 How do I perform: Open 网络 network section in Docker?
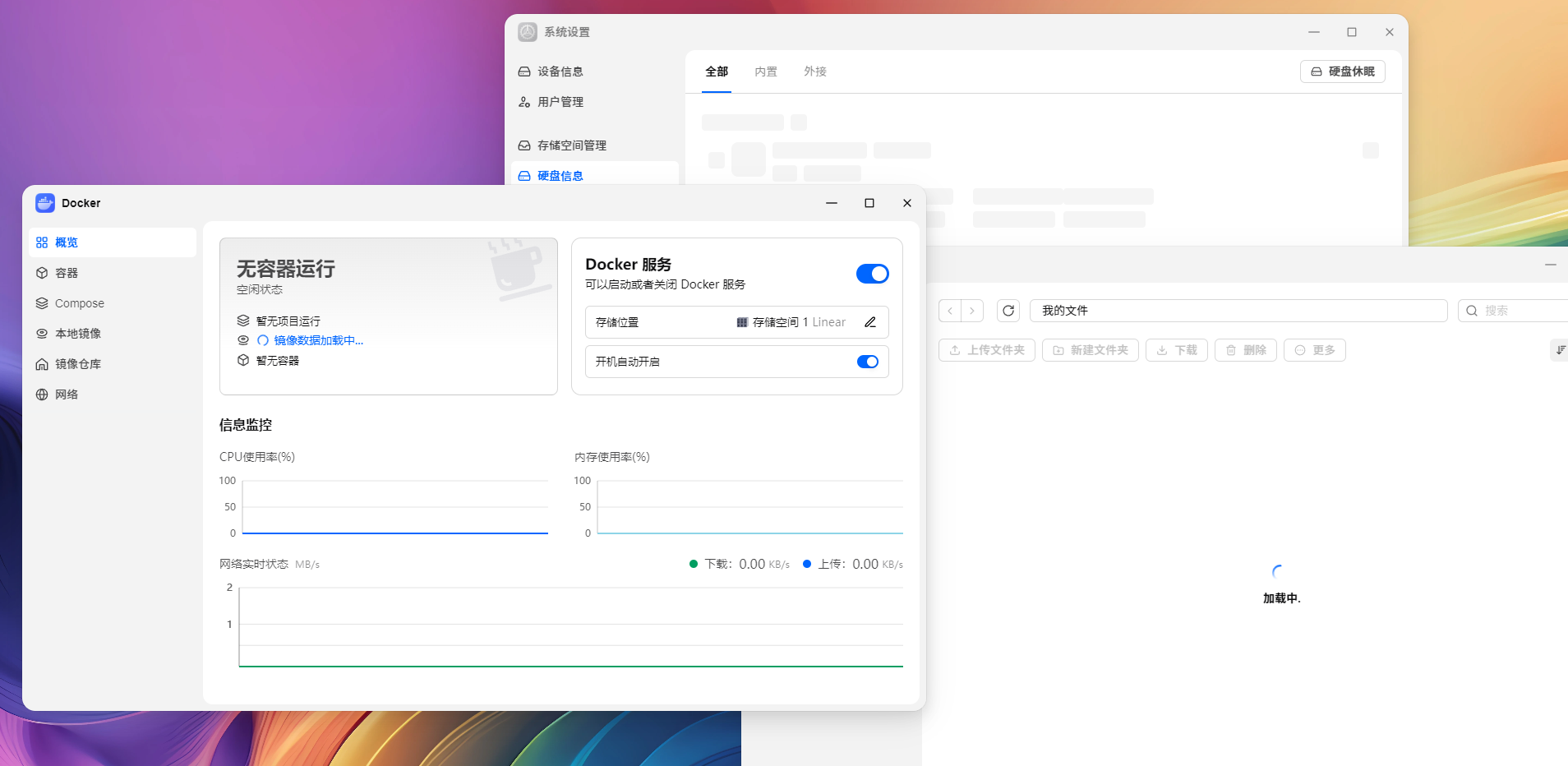pyautogui.click(x=113, y=395)
